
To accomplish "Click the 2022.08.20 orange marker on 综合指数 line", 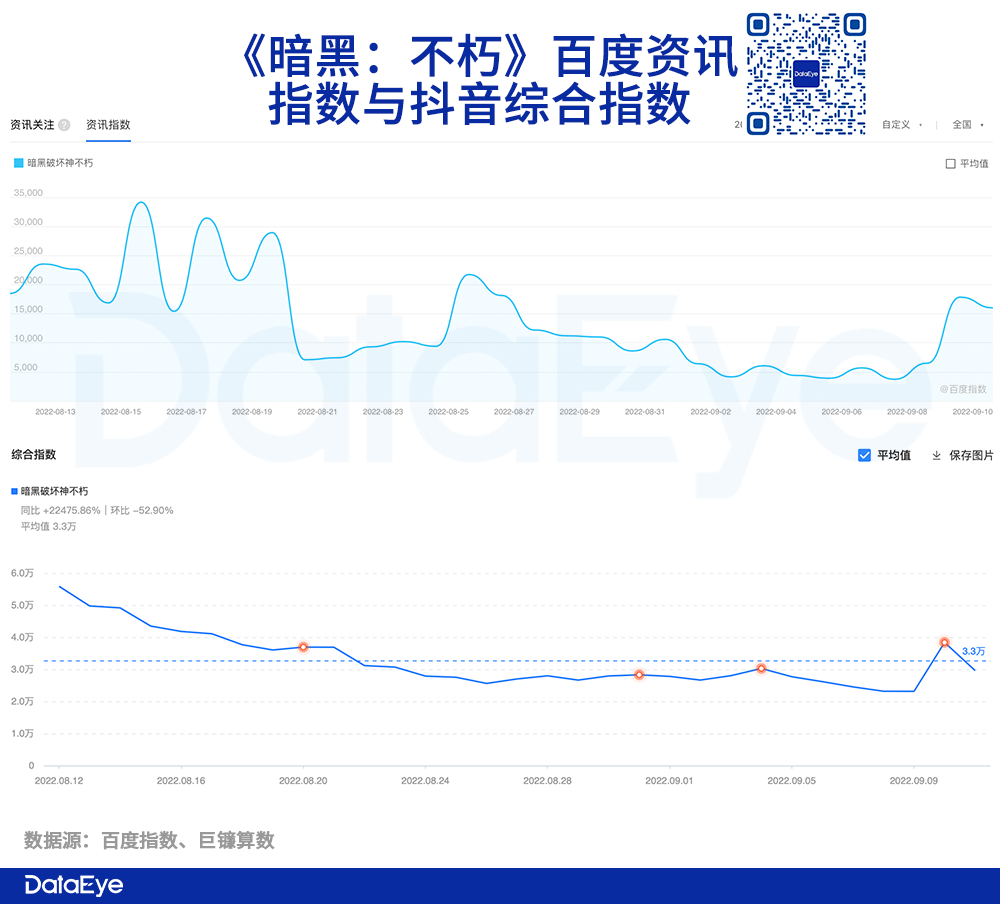I will (x=304, y=647).
